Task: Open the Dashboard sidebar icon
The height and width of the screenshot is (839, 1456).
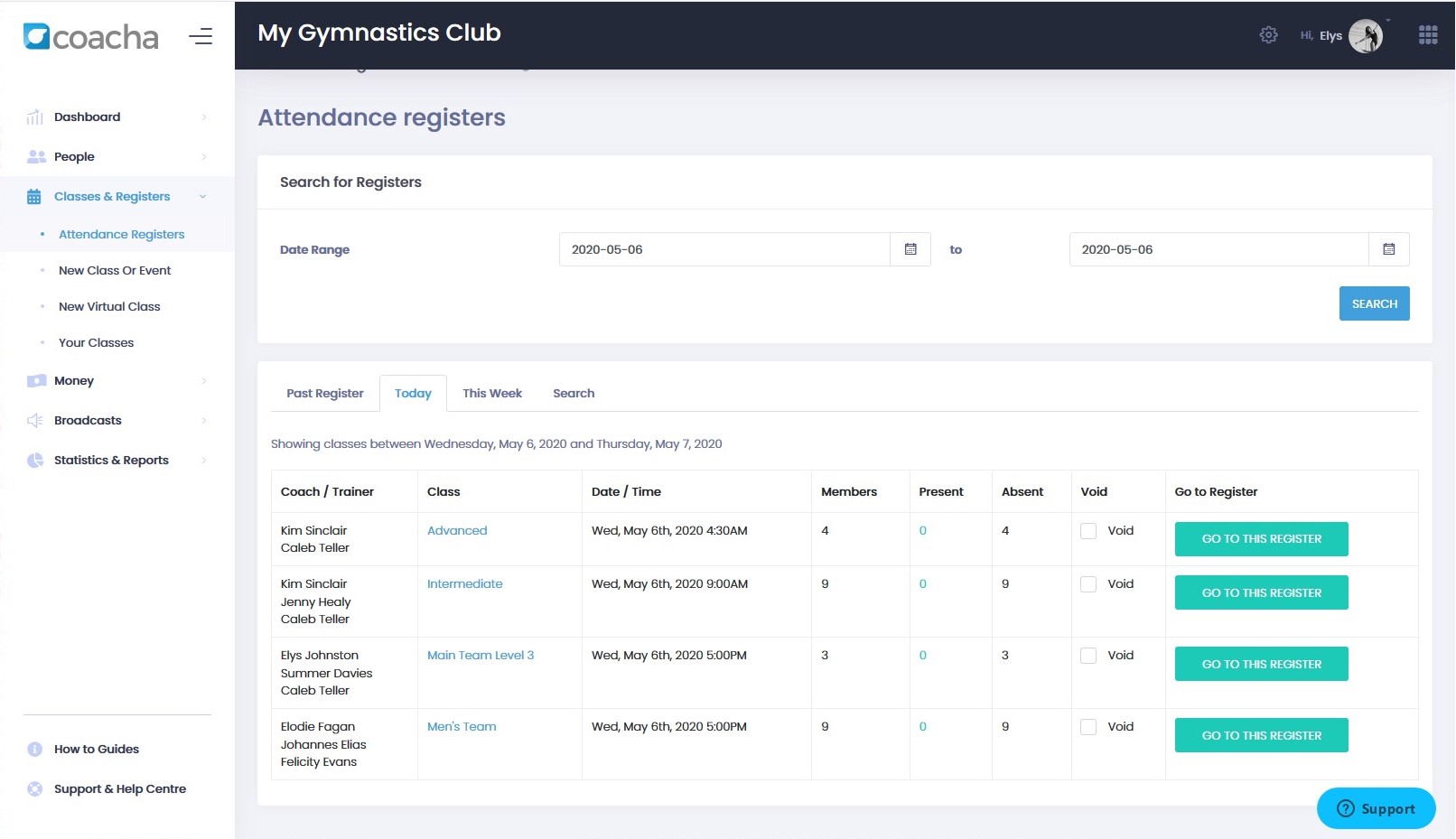Action: click(34, 117)
